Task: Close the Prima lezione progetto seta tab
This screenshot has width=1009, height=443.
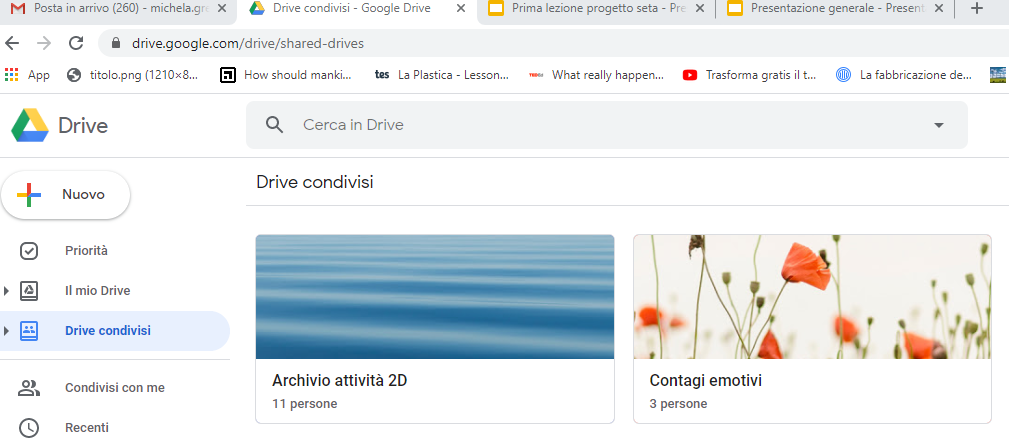Action: pos(700,9)
